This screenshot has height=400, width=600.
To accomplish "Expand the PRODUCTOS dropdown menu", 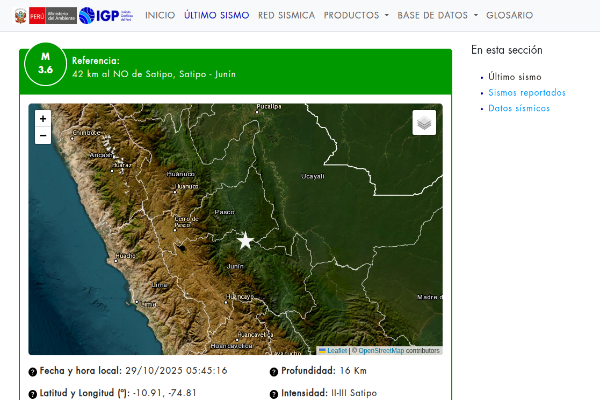I will click(x=356, y=15).
